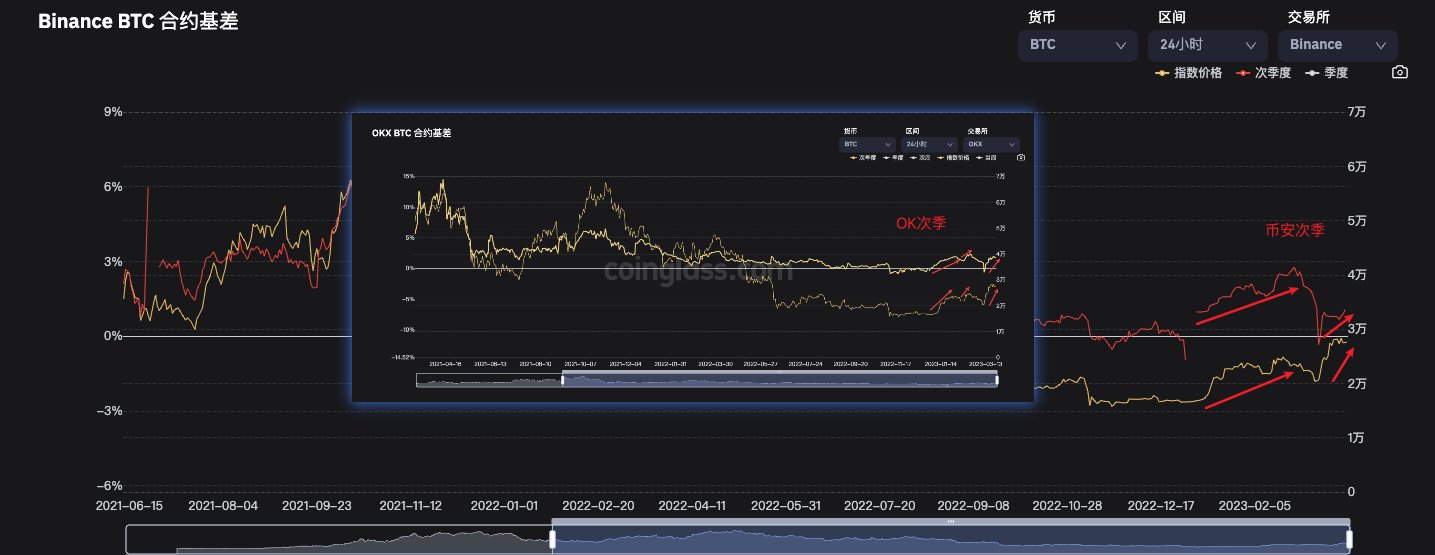Toggle the 次季度 legend item in OKX inset

coord(863,158)
